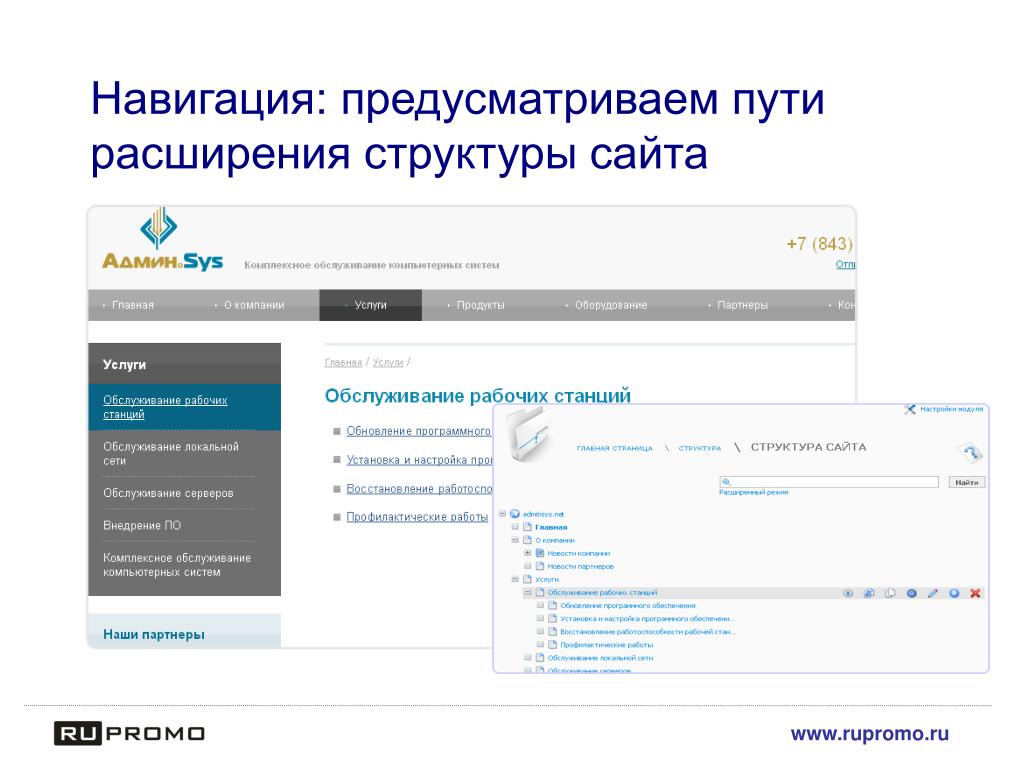Click the Найти search button

pos(967,482)
